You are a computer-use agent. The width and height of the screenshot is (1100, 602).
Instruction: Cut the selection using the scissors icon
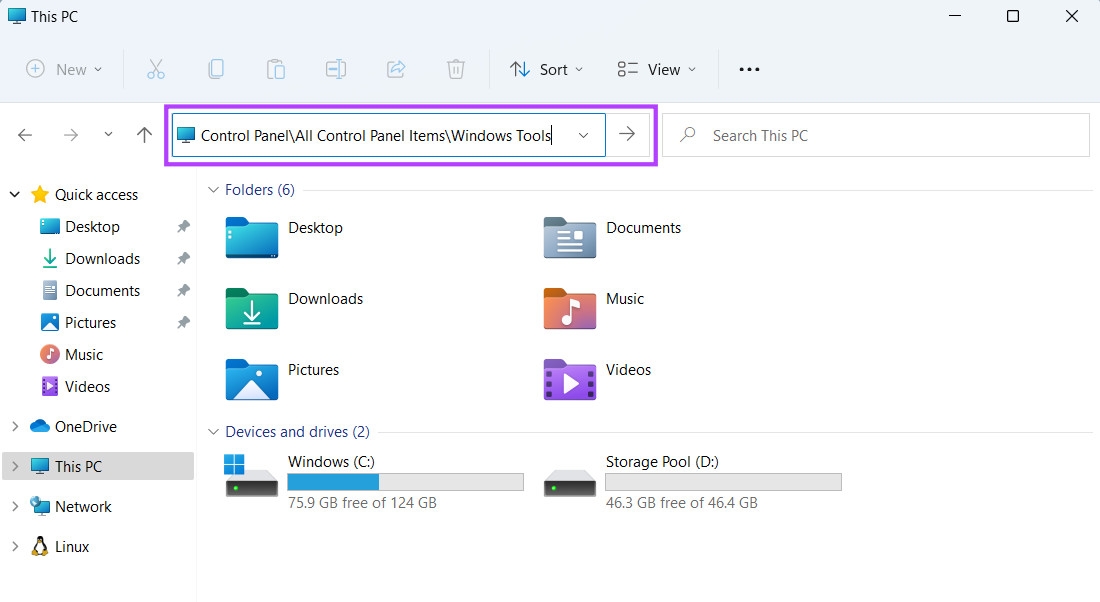tap(155, 69)
